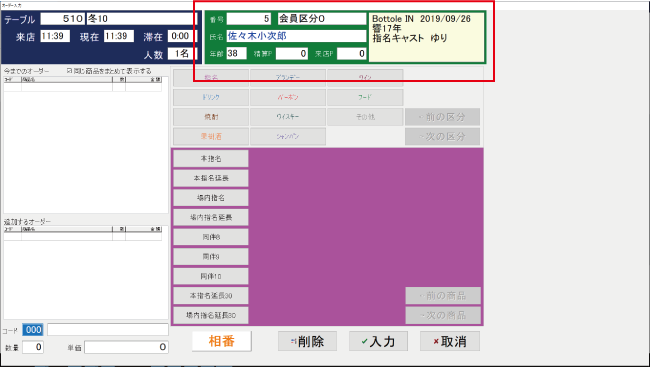Click the yellow Bottole IN memo box

tap(426, 37)
